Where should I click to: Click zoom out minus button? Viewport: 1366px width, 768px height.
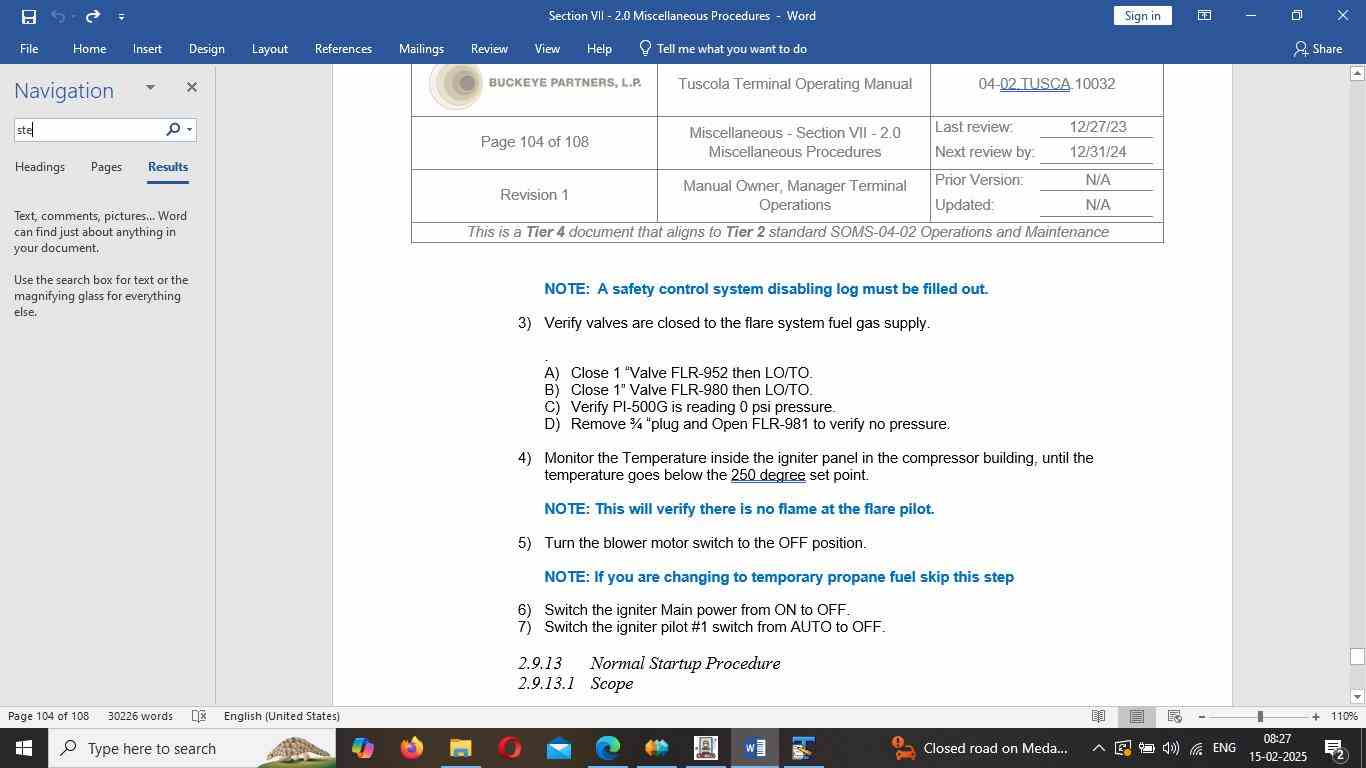tap(1201, 716)
